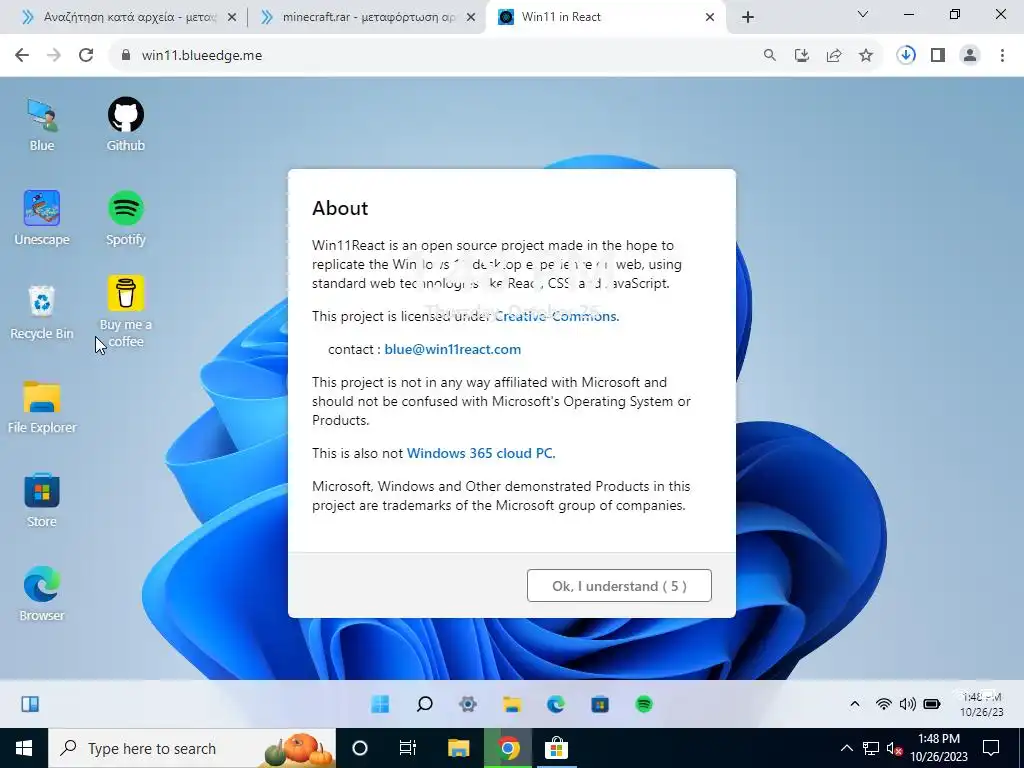Click the zoom magnifier icon in address bar

[770, 56]
